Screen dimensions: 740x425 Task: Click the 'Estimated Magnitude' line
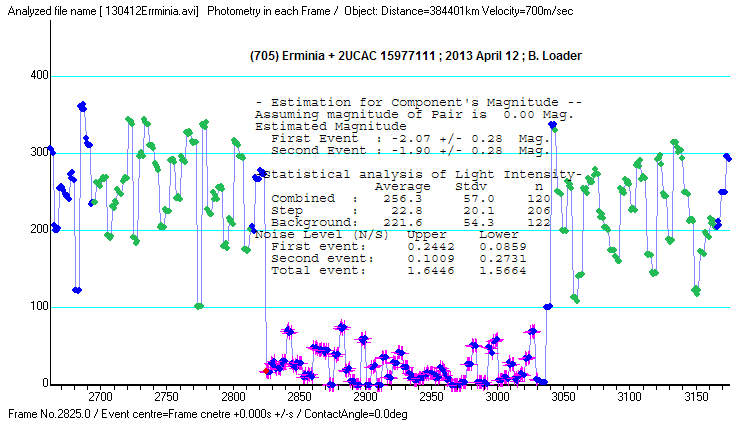(331, 126)
